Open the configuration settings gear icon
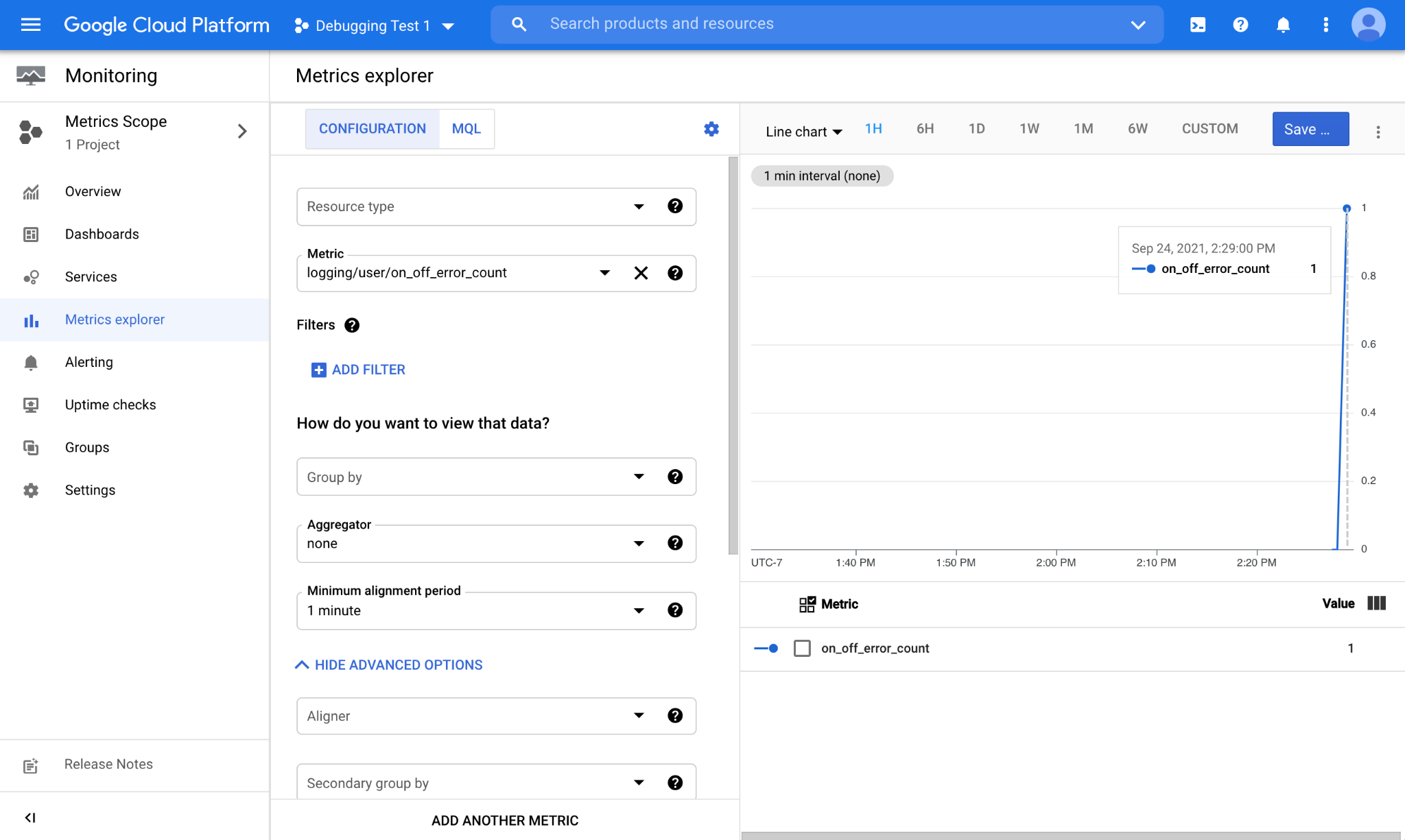 coord(711,129)
